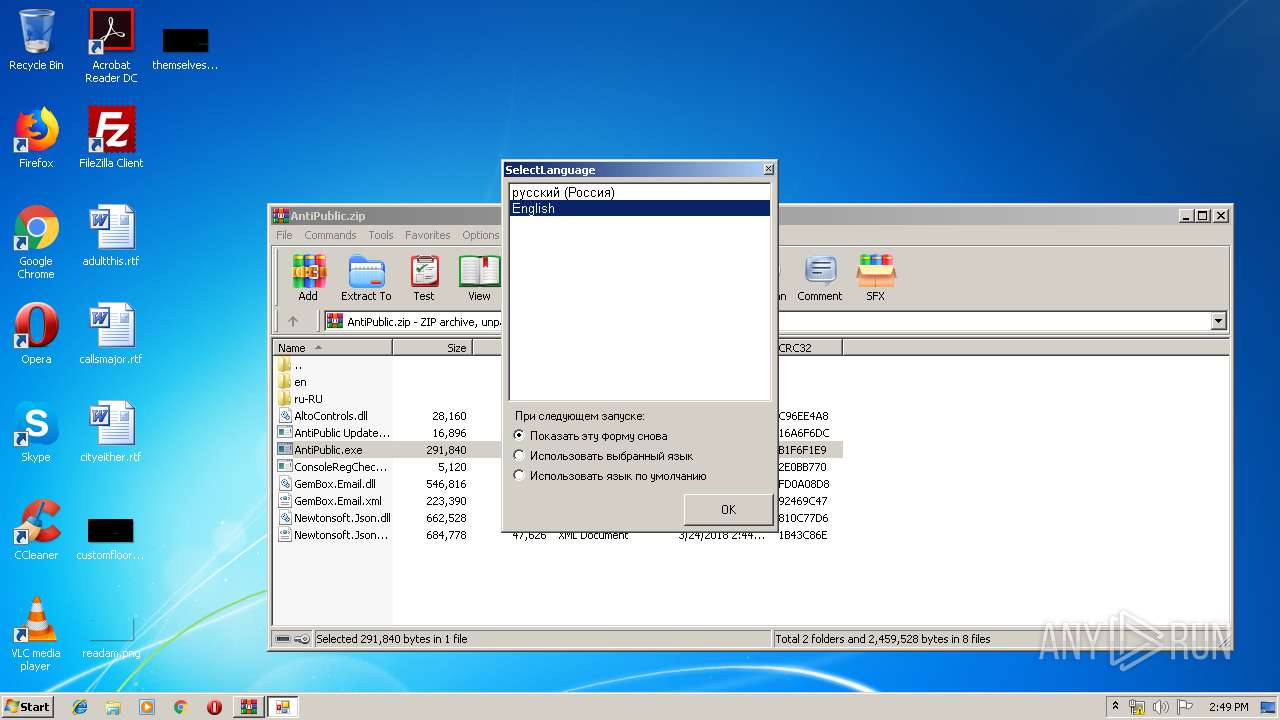This screenshot has height=720, width=1280.
Task: Click the Start button
Action: coord(28,707)
